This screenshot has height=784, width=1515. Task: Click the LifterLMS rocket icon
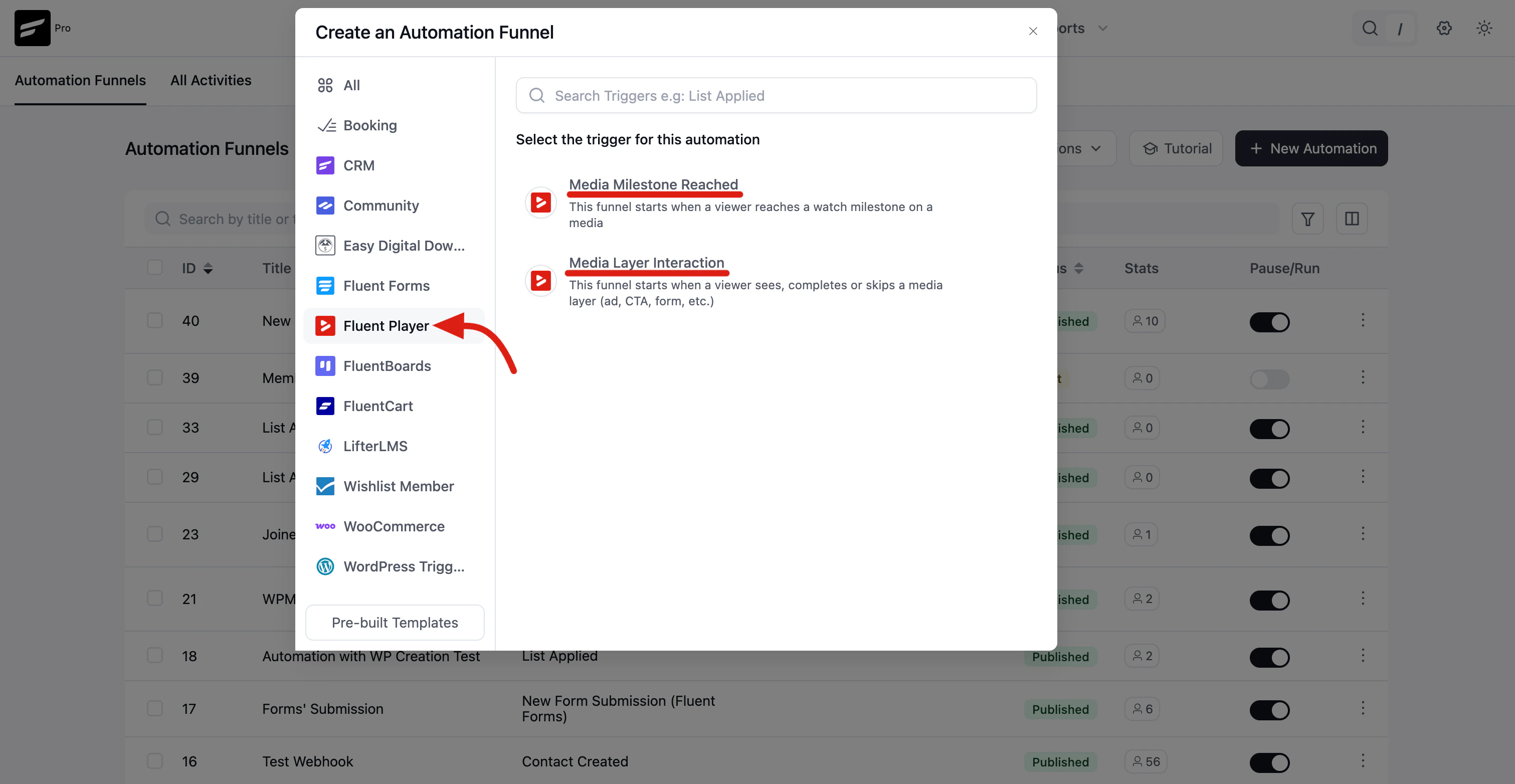(x=325, y=446)
